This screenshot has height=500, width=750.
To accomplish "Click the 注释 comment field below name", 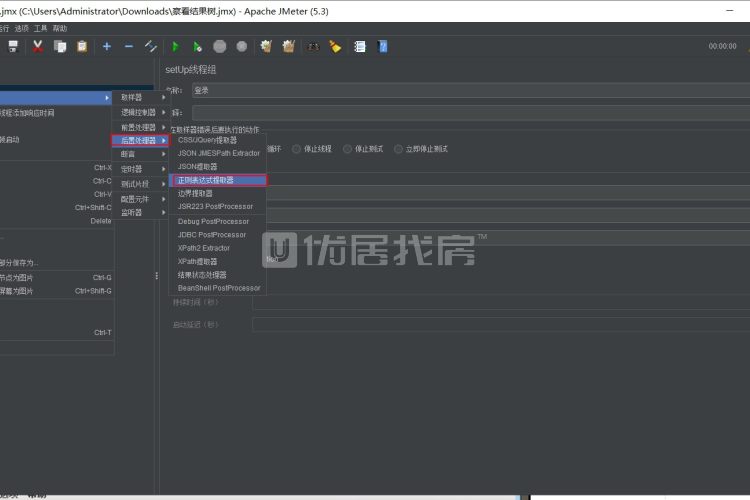I will click(471, 112).
